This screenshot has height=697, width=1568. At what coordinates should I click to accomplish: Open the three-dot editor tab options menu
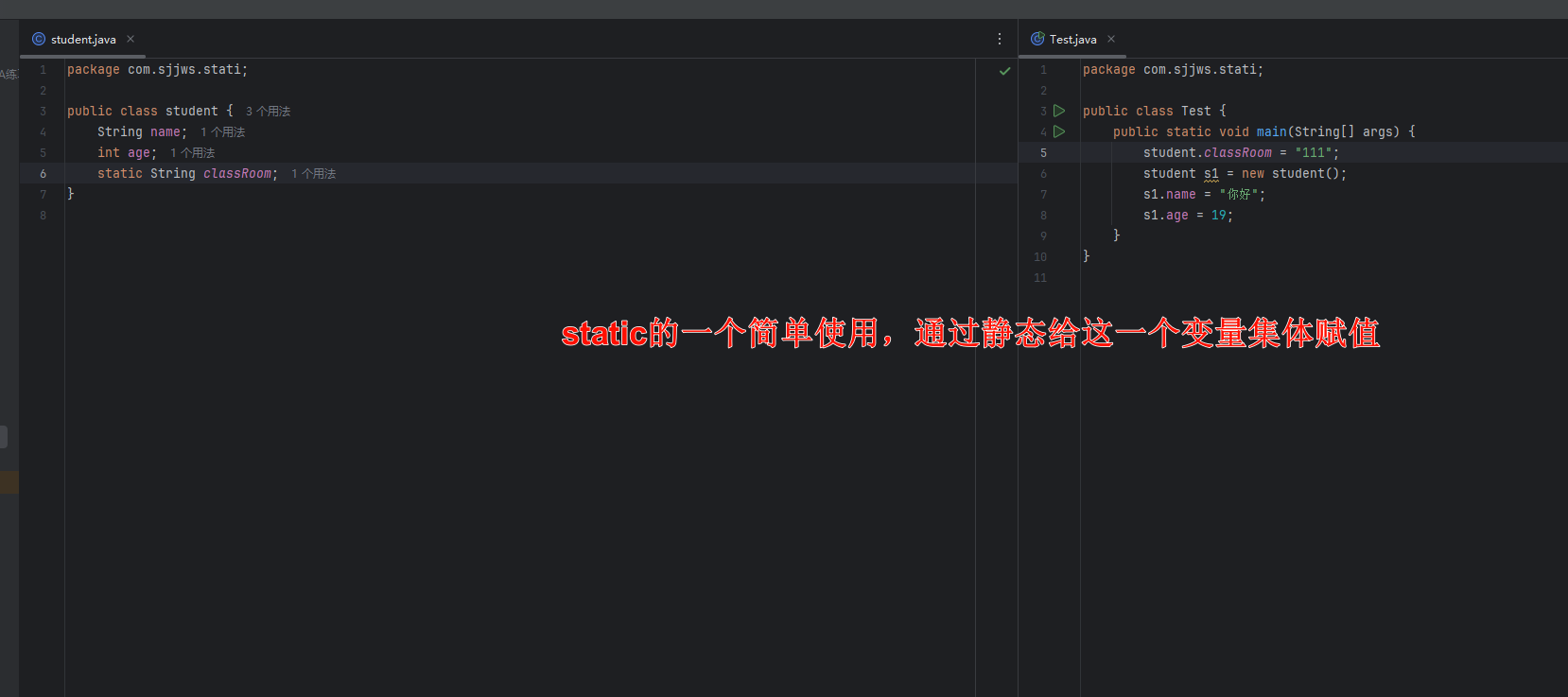pos(1000,39)
